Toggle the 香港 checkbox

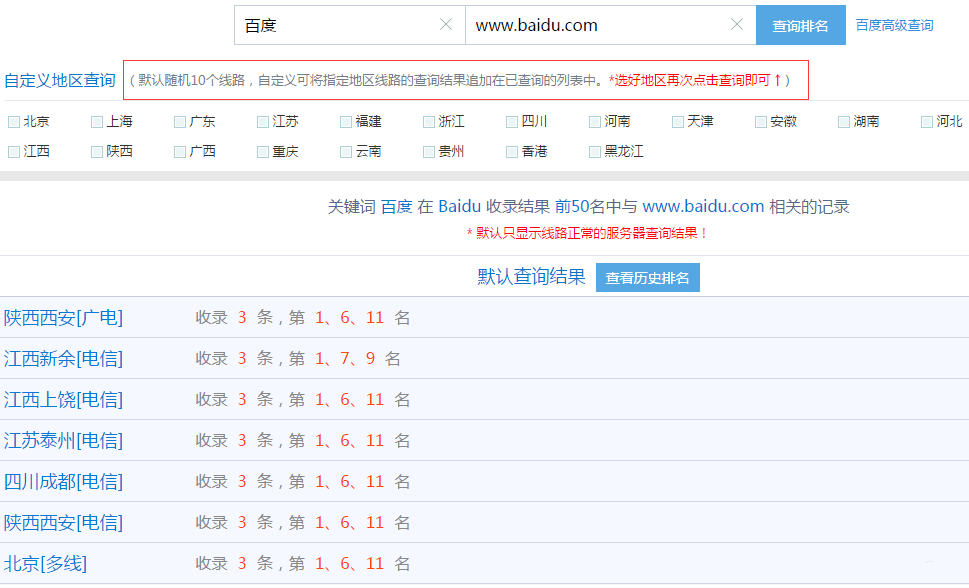[512, 151]
